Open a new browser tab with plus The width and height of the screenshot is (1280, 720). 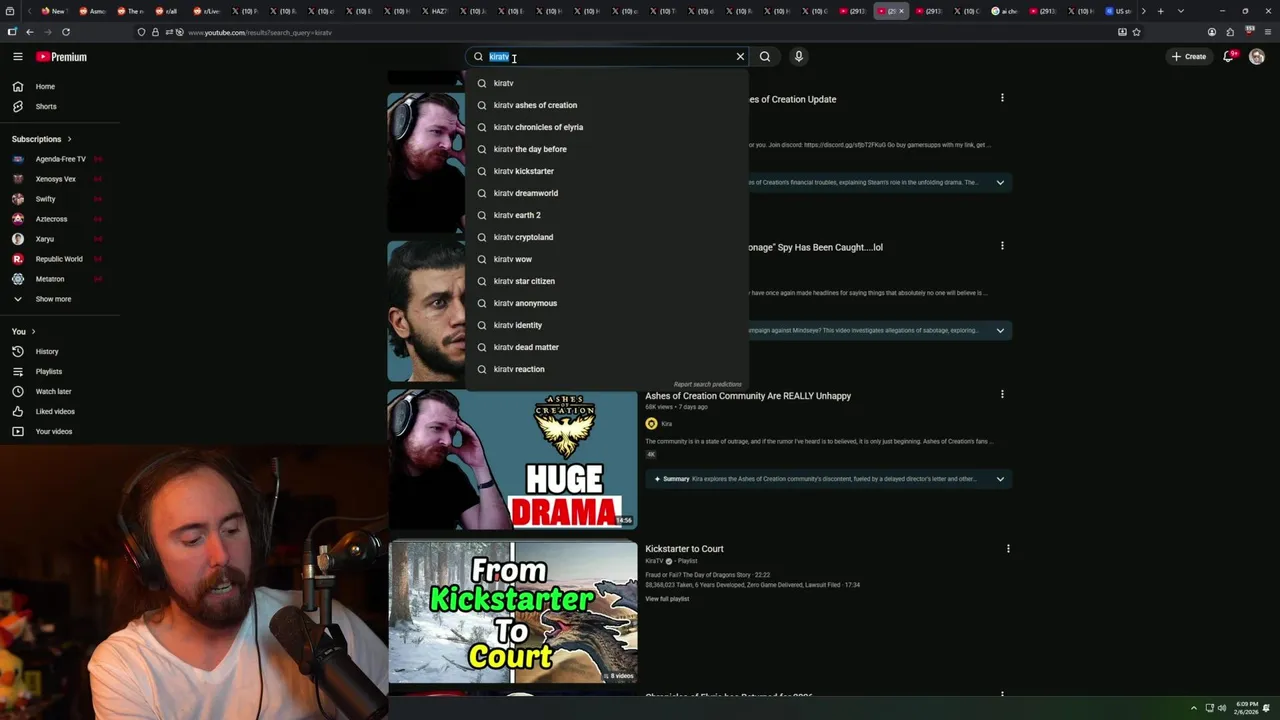click(1160, 11)
